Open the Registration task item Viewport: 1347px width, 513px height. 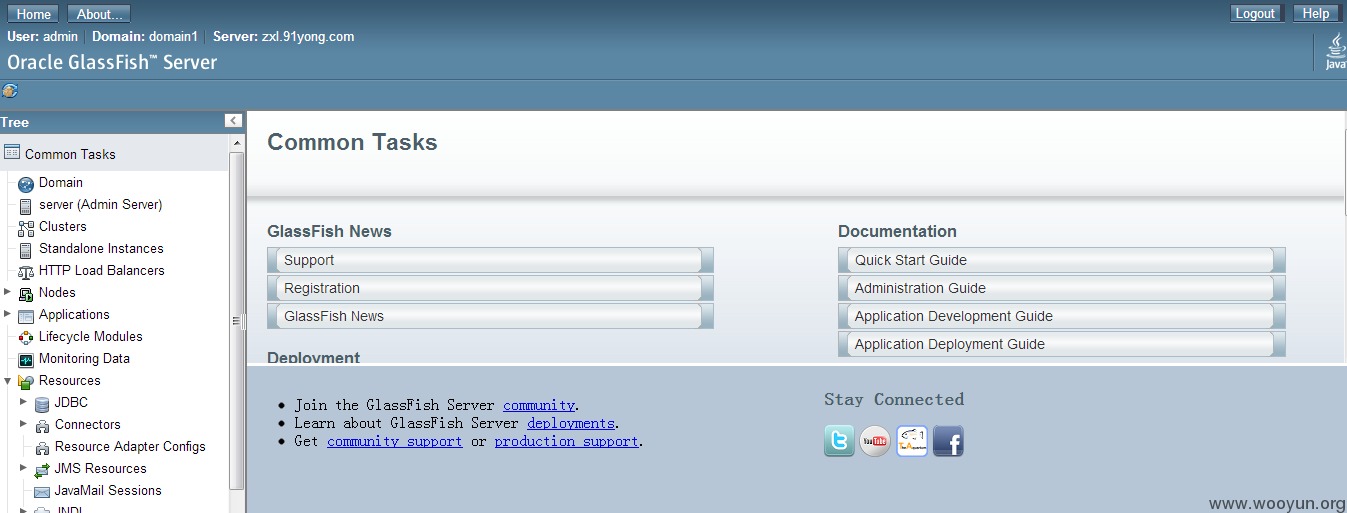[490, 288]
